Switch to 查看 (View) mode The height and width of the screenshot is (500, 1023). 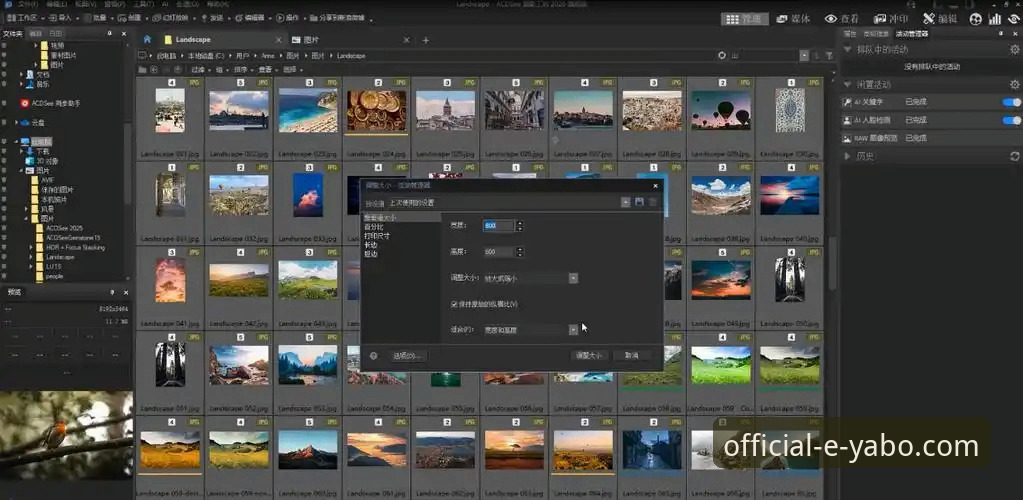842,18
